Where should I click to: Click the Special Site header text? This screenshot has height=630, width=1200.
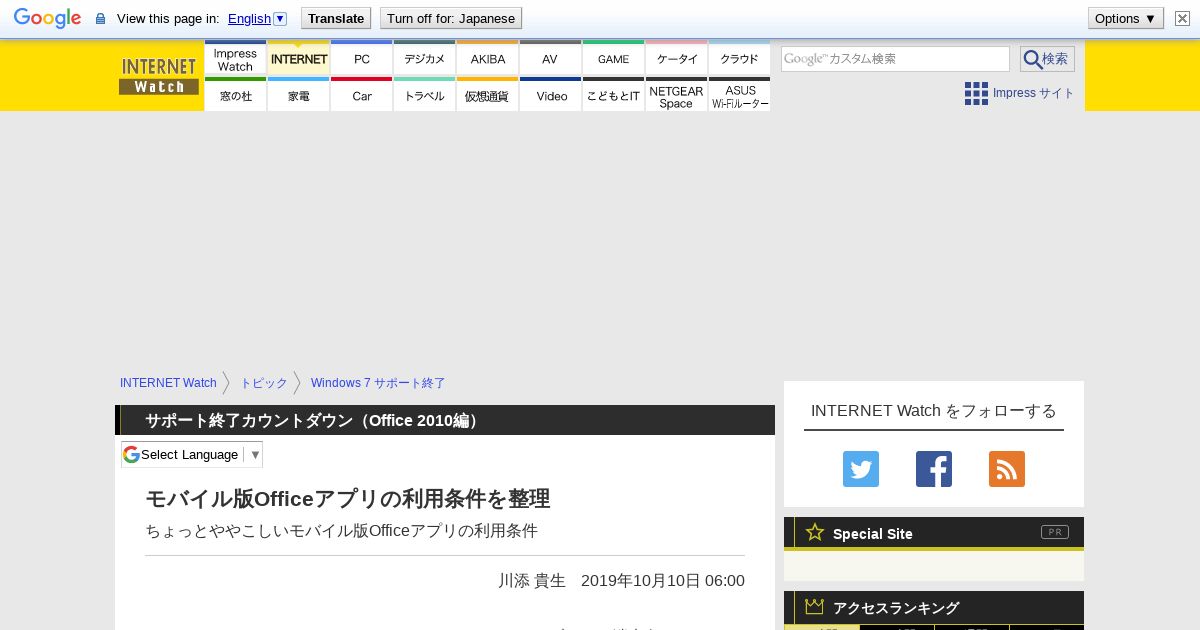pos(873,533)
